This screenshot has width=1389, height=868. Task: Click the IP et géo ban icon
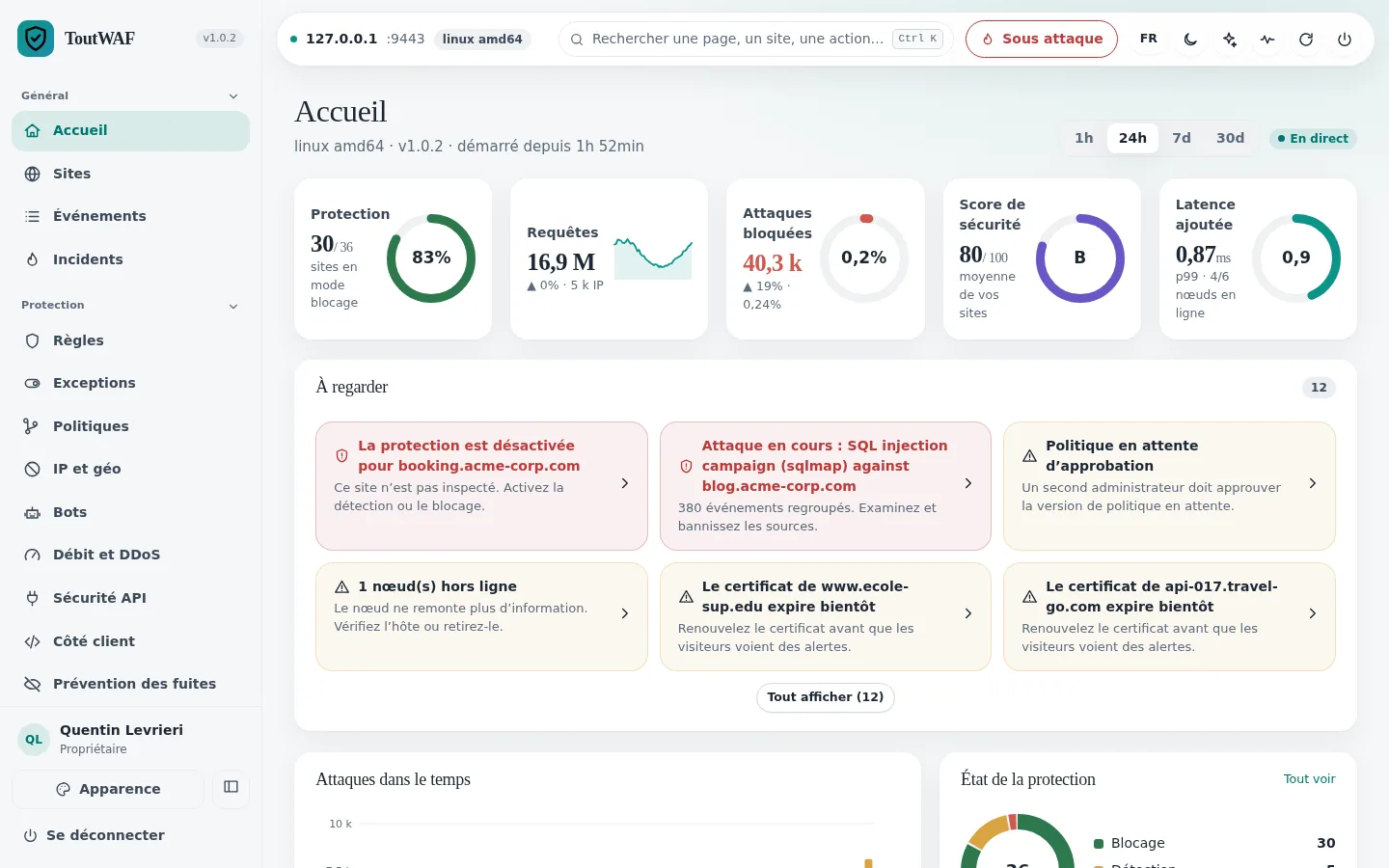coord(32,469)
